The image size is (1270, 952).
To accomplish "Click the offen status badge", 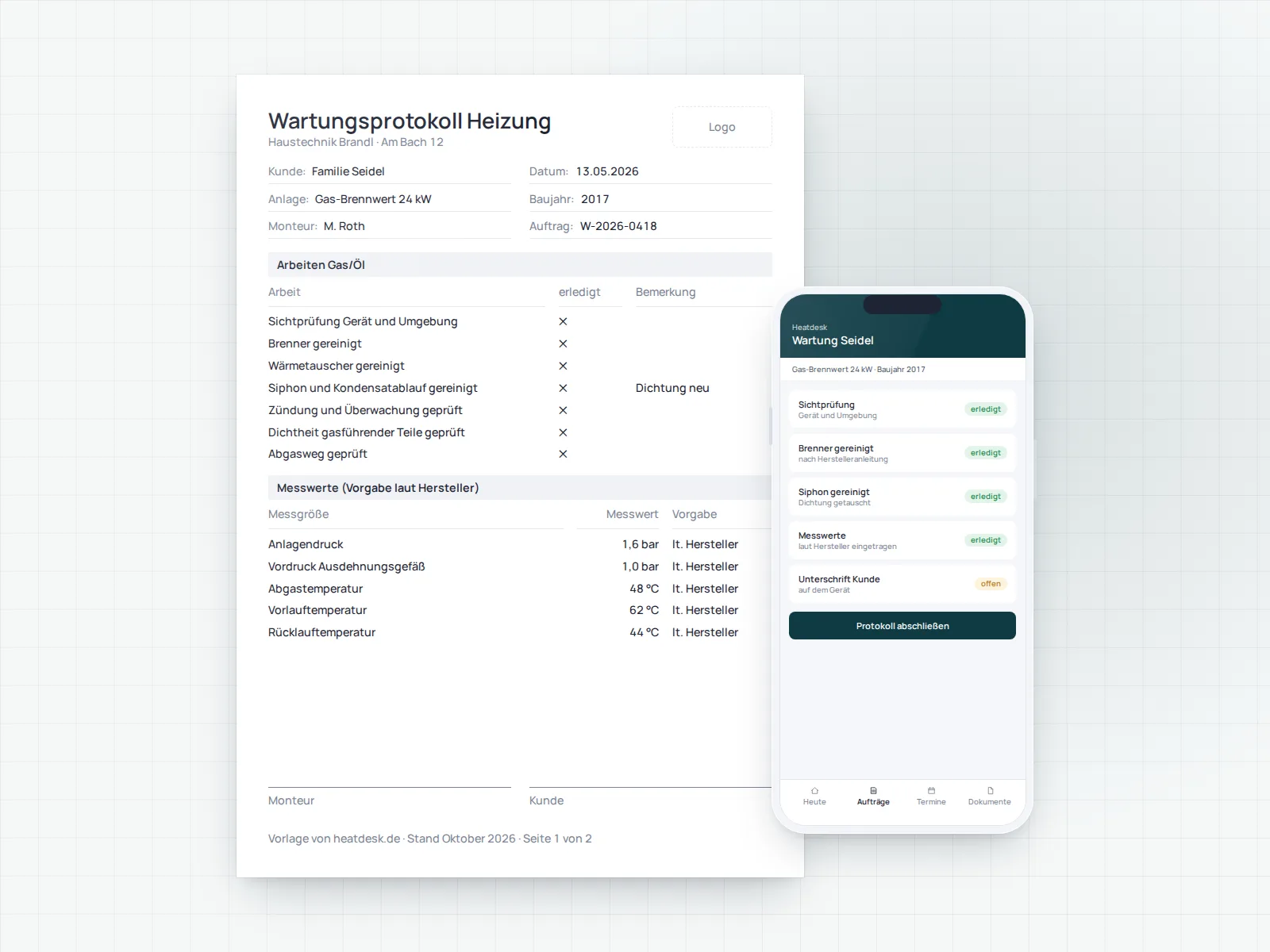I will 991,584.
